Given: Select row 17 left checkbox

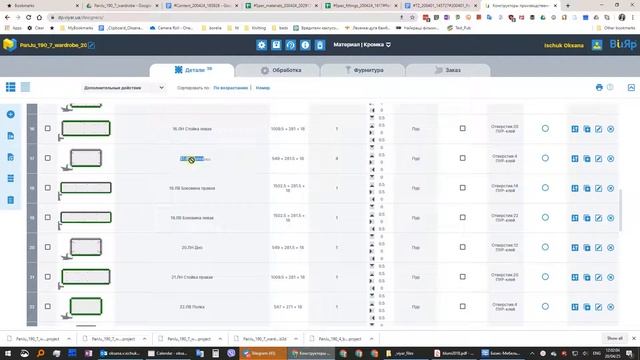Looking at the screenshot, I should tap(48, 158).
